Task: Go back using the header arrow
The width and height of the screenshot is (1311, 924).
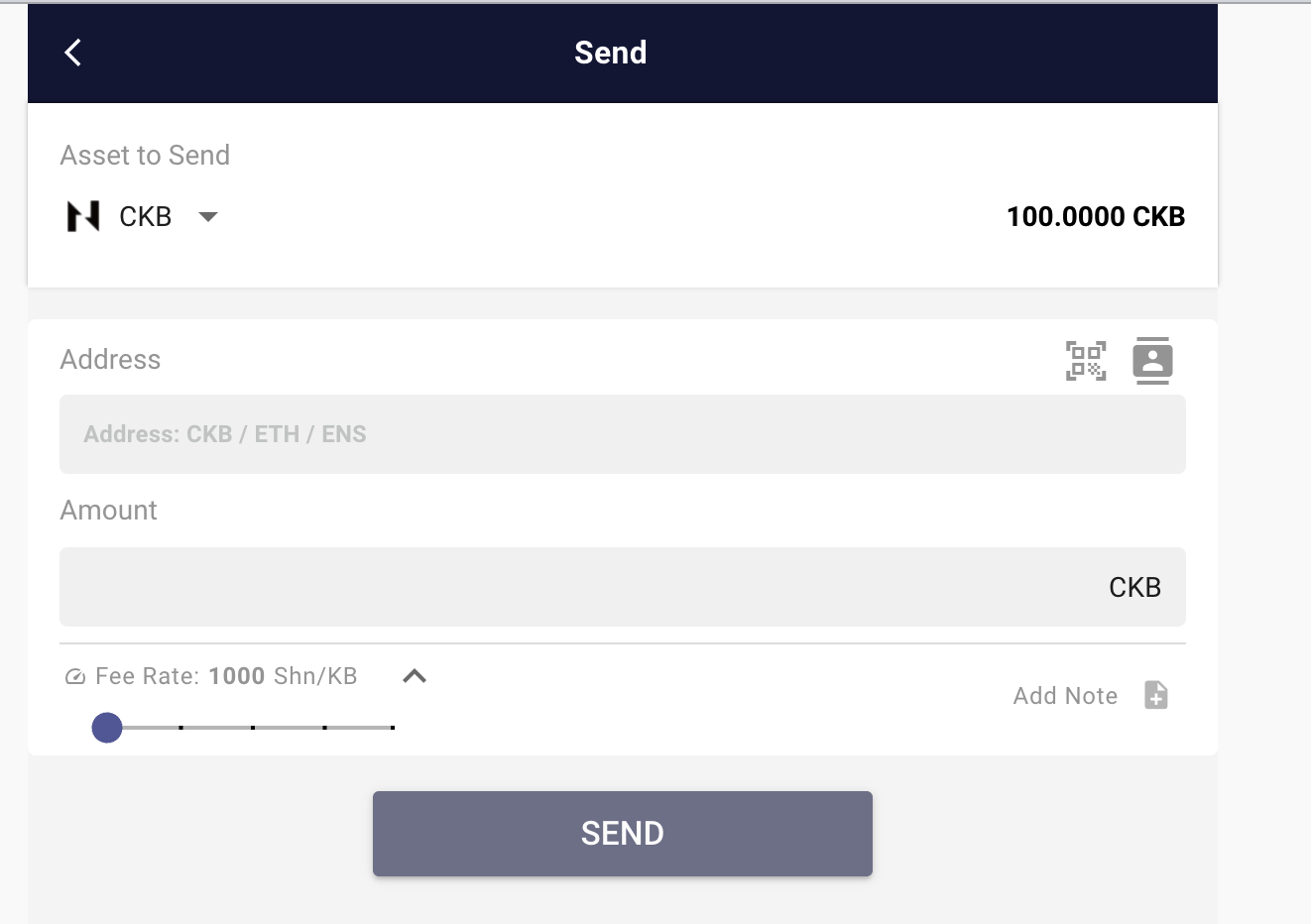Action: pyautogui.click(x=72, y=53)
